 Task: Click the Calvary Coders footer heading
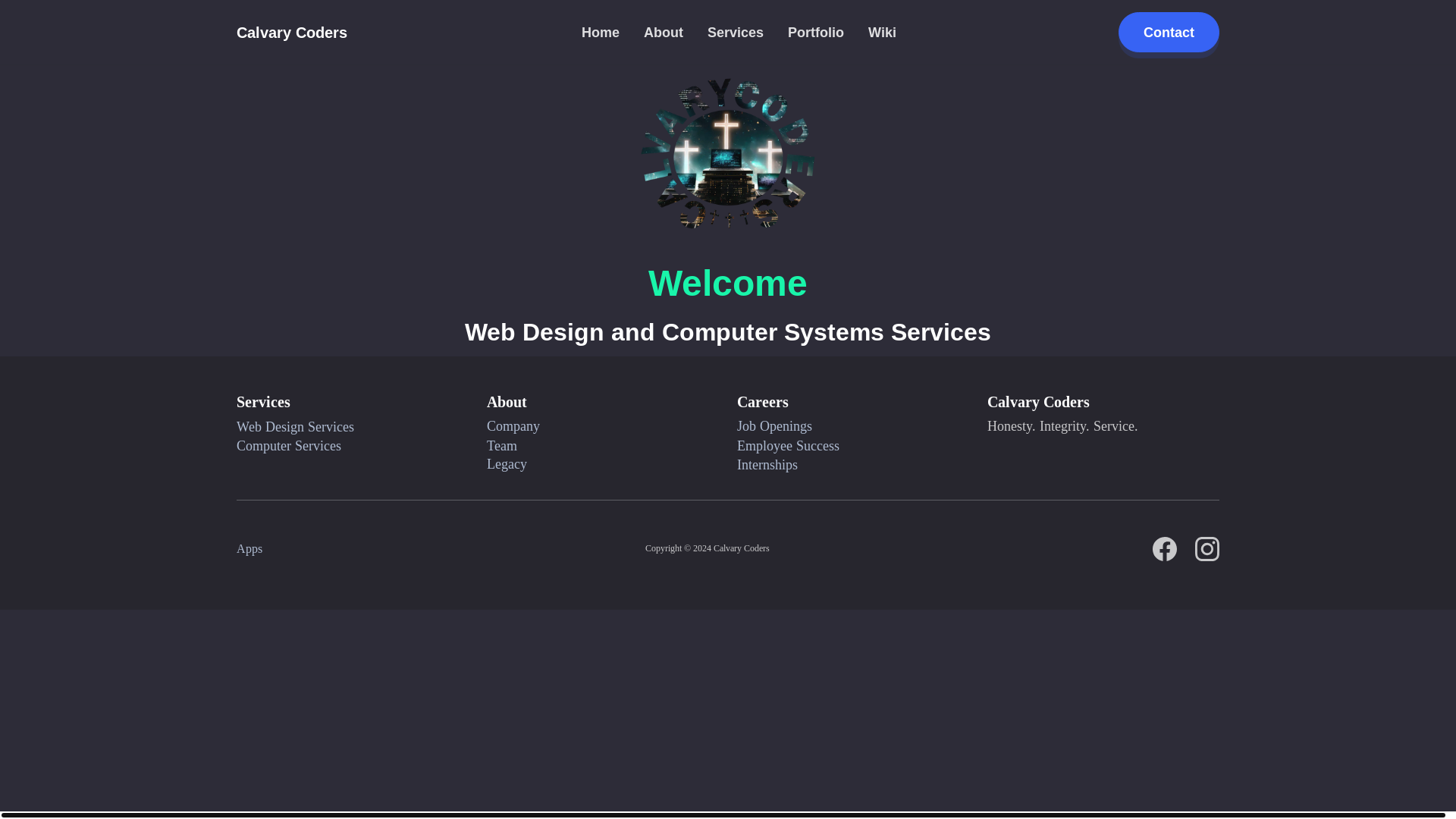pos(1038,402)
